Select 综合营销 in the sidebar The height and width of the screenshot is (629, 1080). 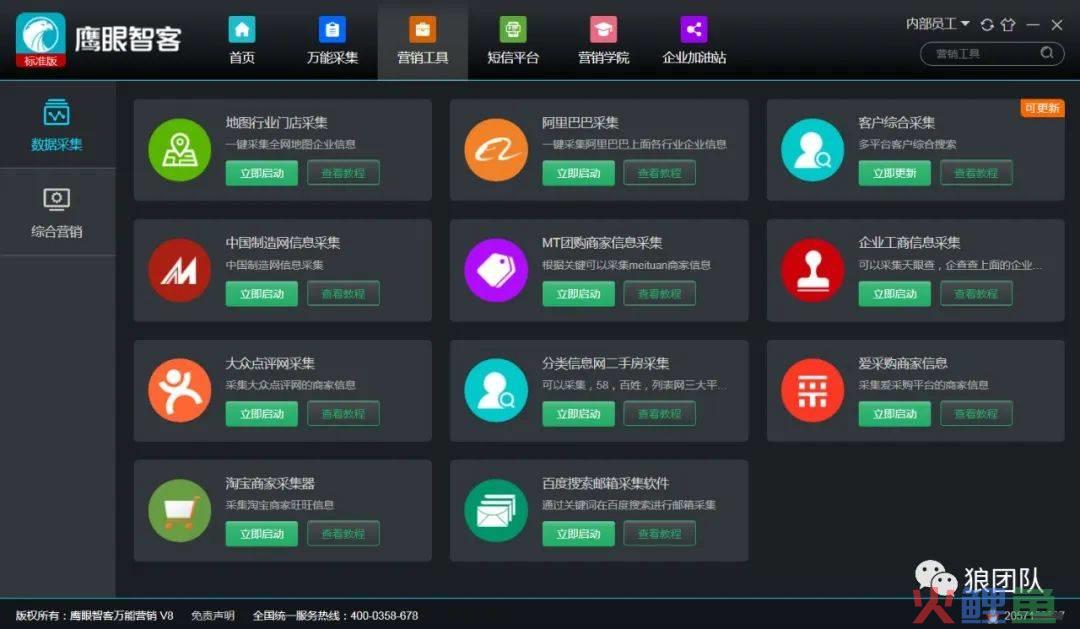tap(57, 212)
